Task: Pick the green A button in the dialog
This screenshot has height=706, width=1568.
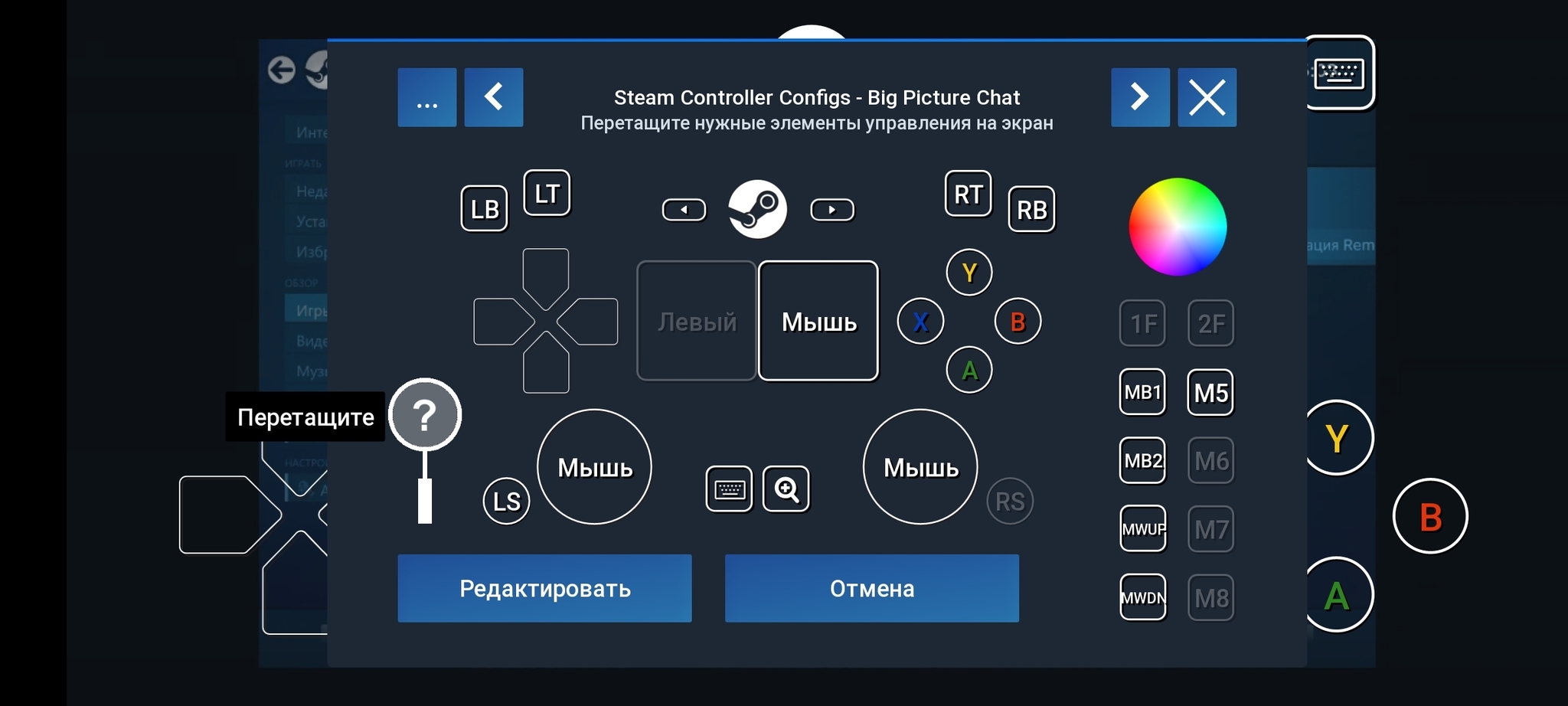Action: coord(969,370)
